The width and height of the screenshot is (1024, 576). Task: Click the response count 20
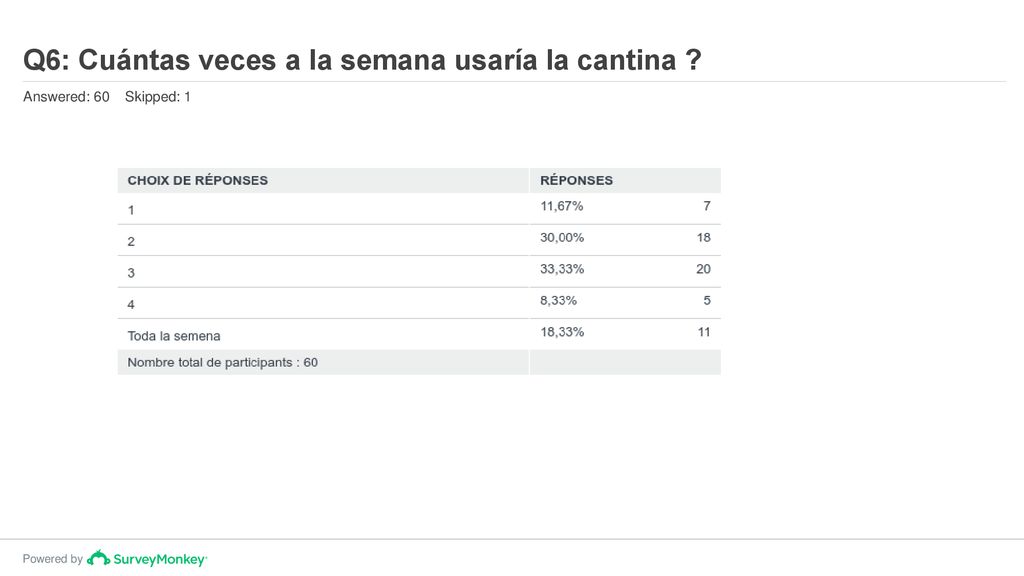click(703, 269)
